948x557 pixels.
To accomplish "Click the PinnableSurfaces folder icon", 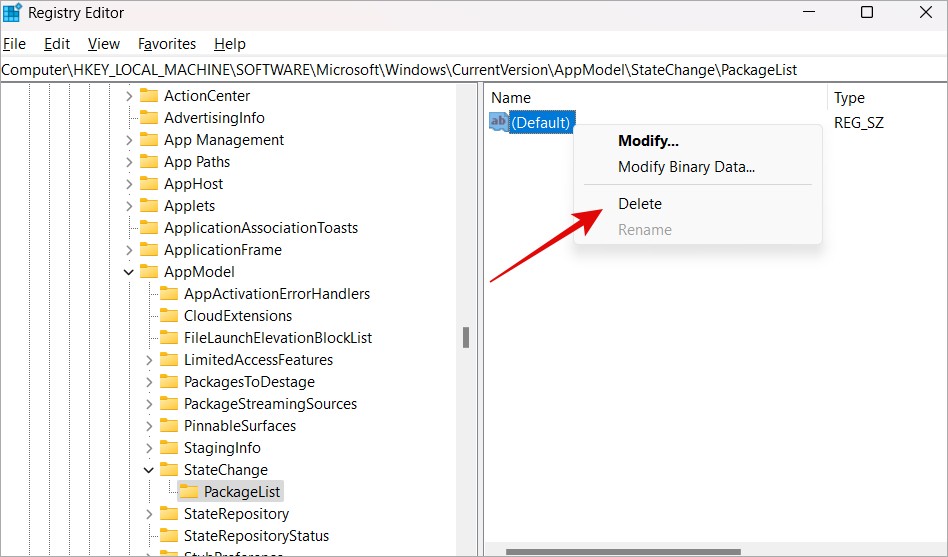I will click(169, 425).
